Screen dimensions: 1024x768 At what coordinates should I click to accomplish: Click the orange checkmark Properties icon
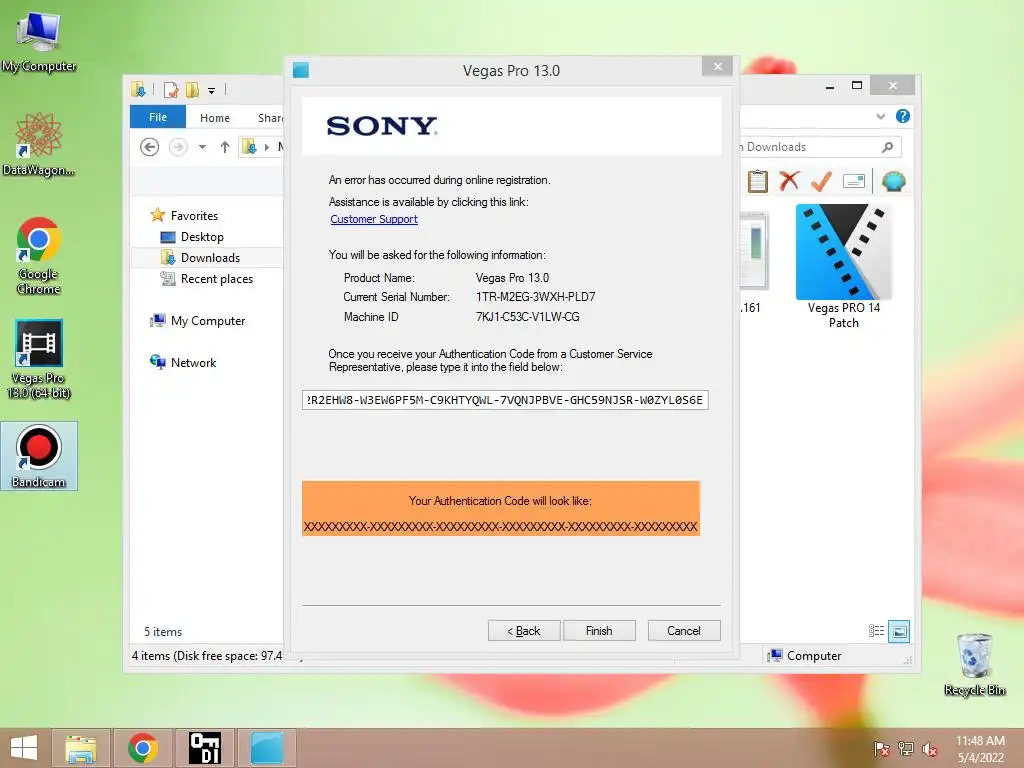822,181
